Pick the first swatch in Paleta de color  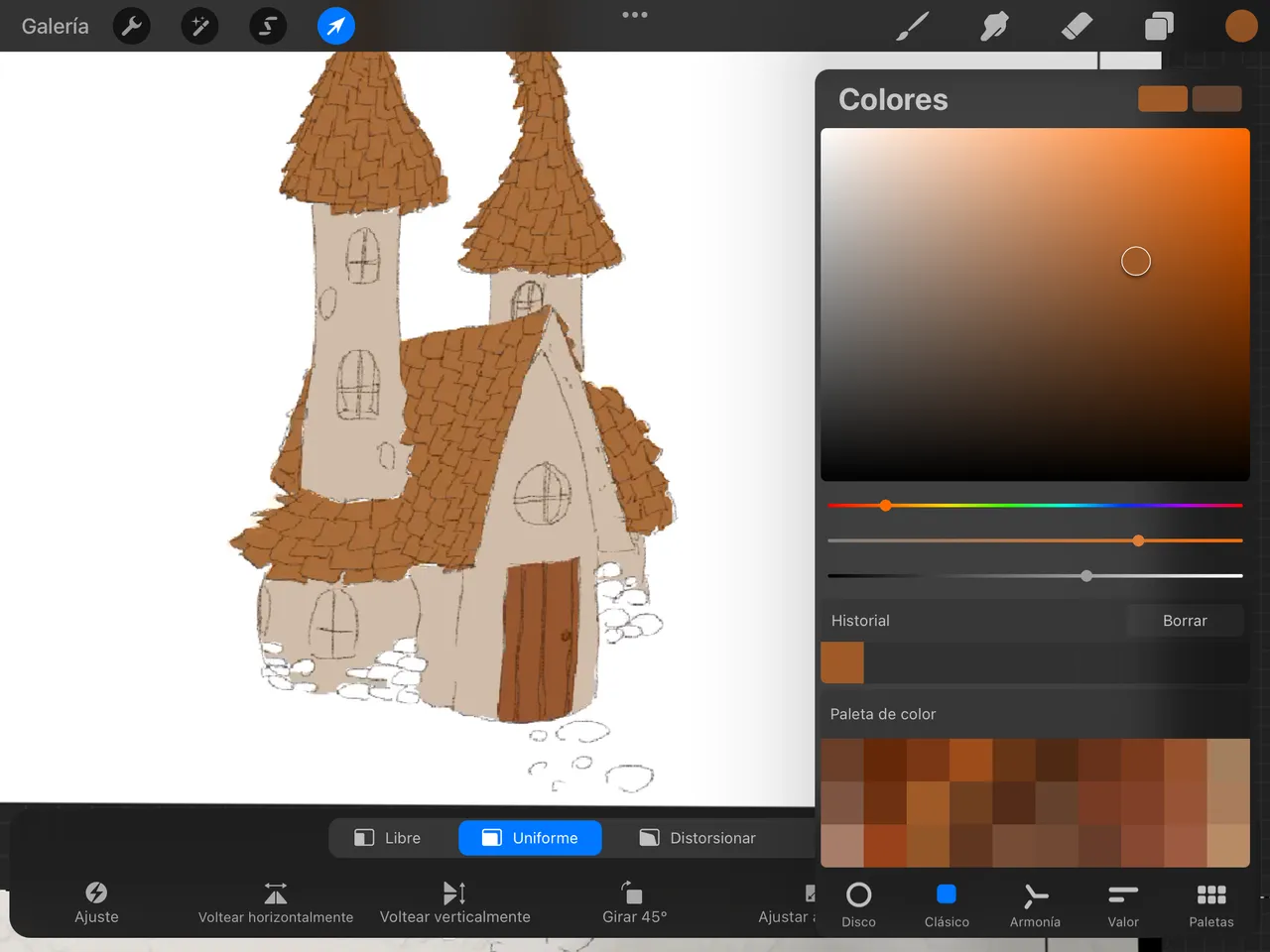pos(842,760)
